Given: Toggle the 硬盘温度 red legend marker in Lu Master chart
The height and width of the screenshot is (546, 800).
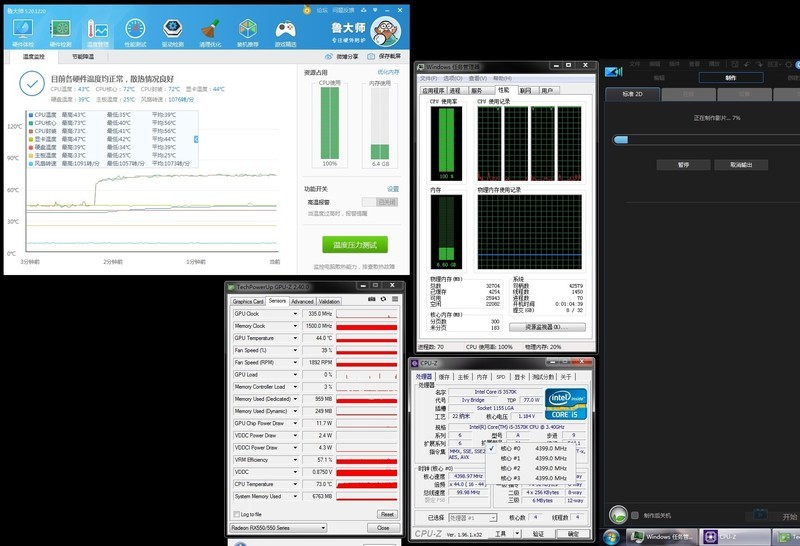Looking at the screenshot, I should [31, 147].
